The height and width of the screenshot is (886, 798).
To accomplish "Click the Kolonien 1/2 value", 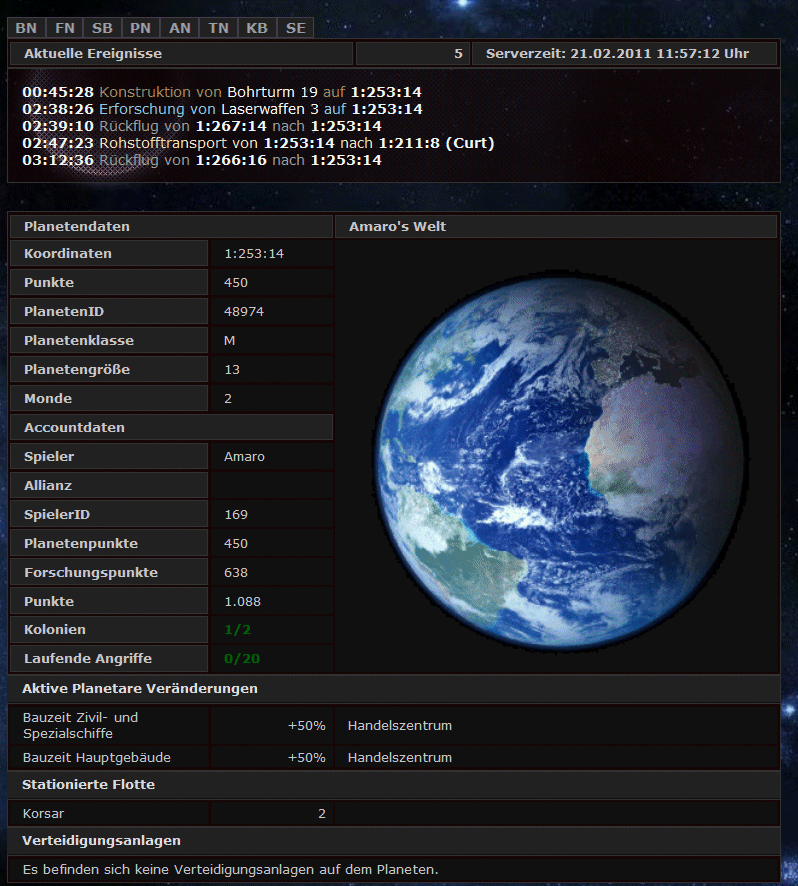I will click(x=237, y=630).
